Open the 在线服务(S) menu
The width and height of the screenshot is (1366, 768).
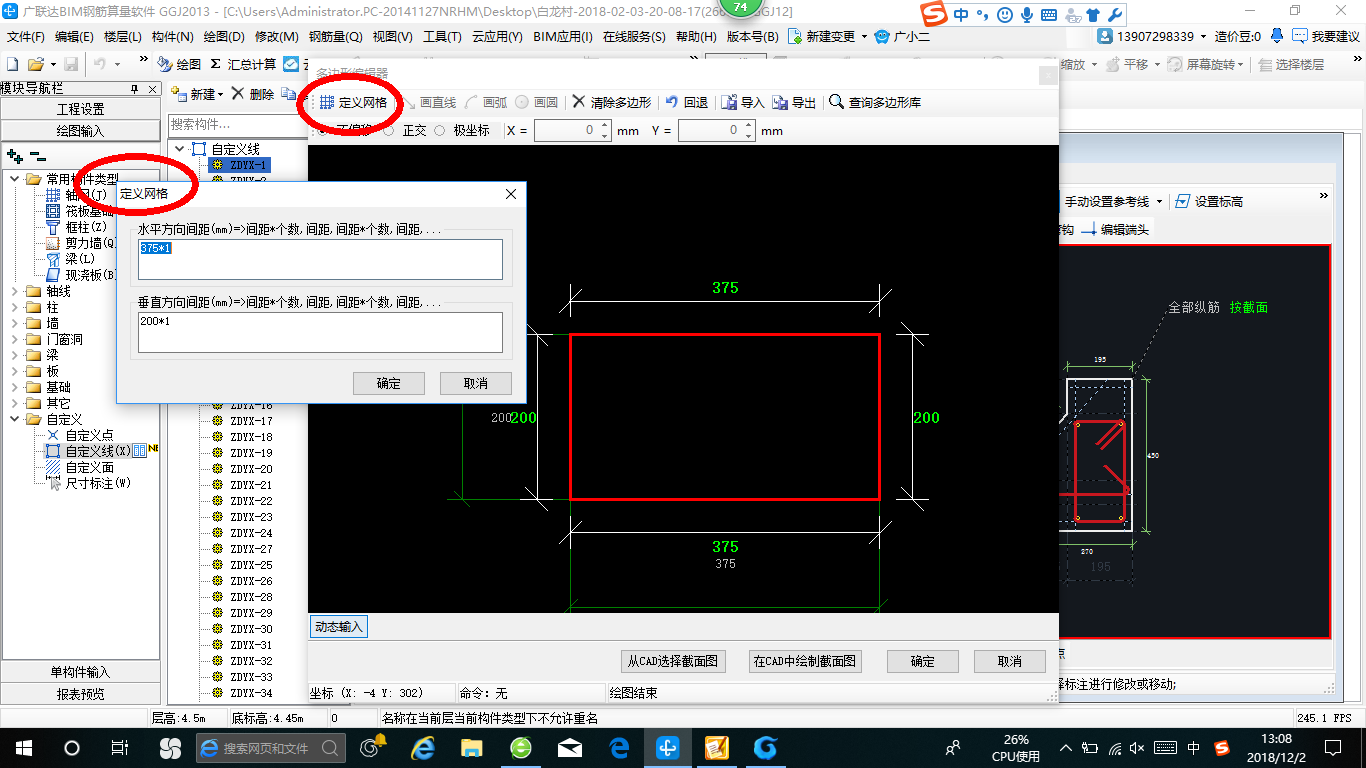[x=634, y=36]
